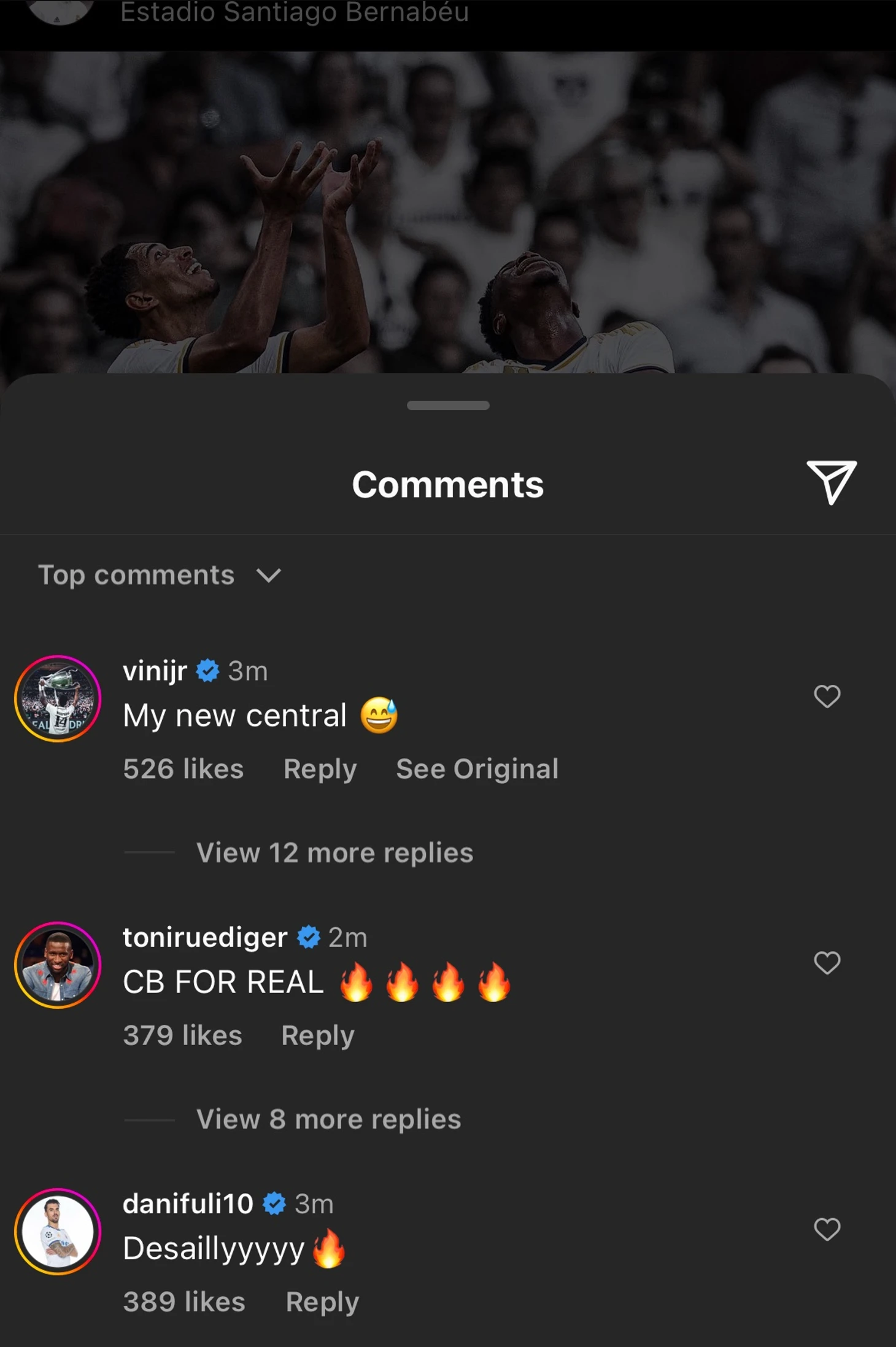Image resolution: width=896 pixels, height=1347 pixels.
Task: Reply to toniruediger's comment
Action: point(317,1035)
